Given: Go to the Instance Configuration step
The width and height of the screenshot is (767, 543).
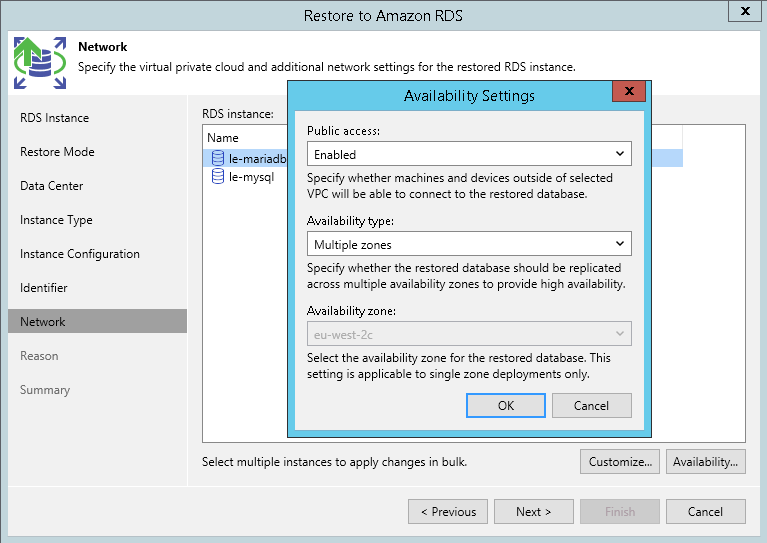Looking at the screenshot, I should pos(80,254).
